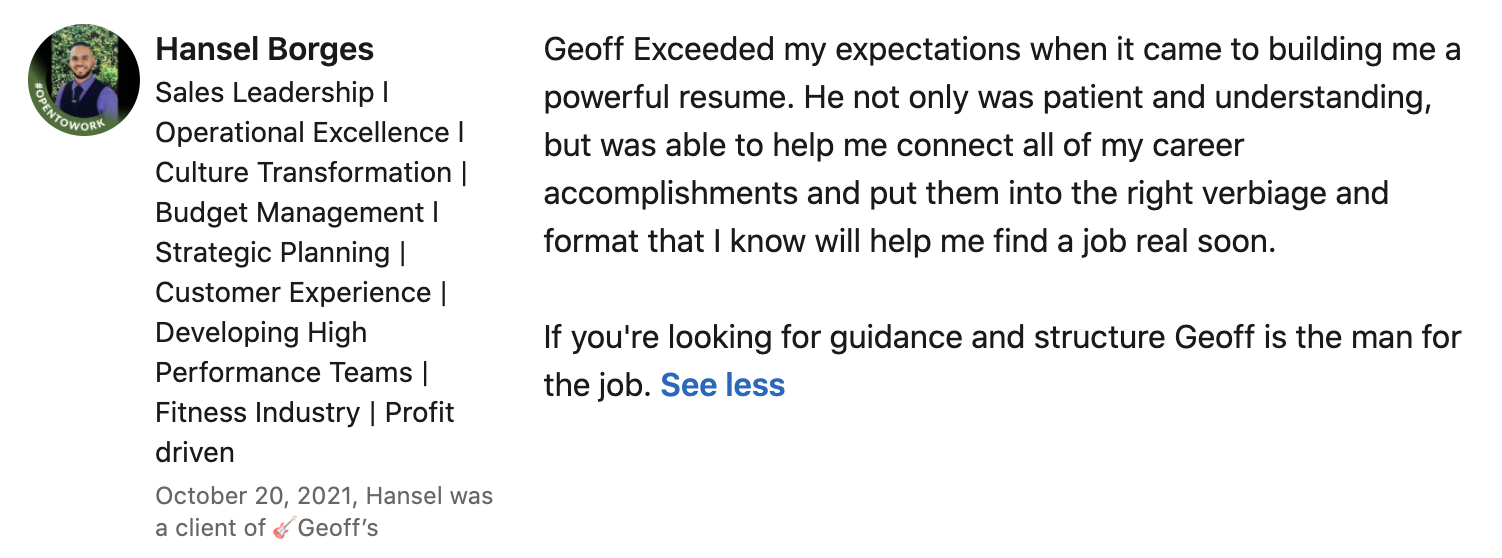The width and height of the screenshot is (1502, 558).
Task: Select the Operational Excellence headline text
Action: click(303, 133)
